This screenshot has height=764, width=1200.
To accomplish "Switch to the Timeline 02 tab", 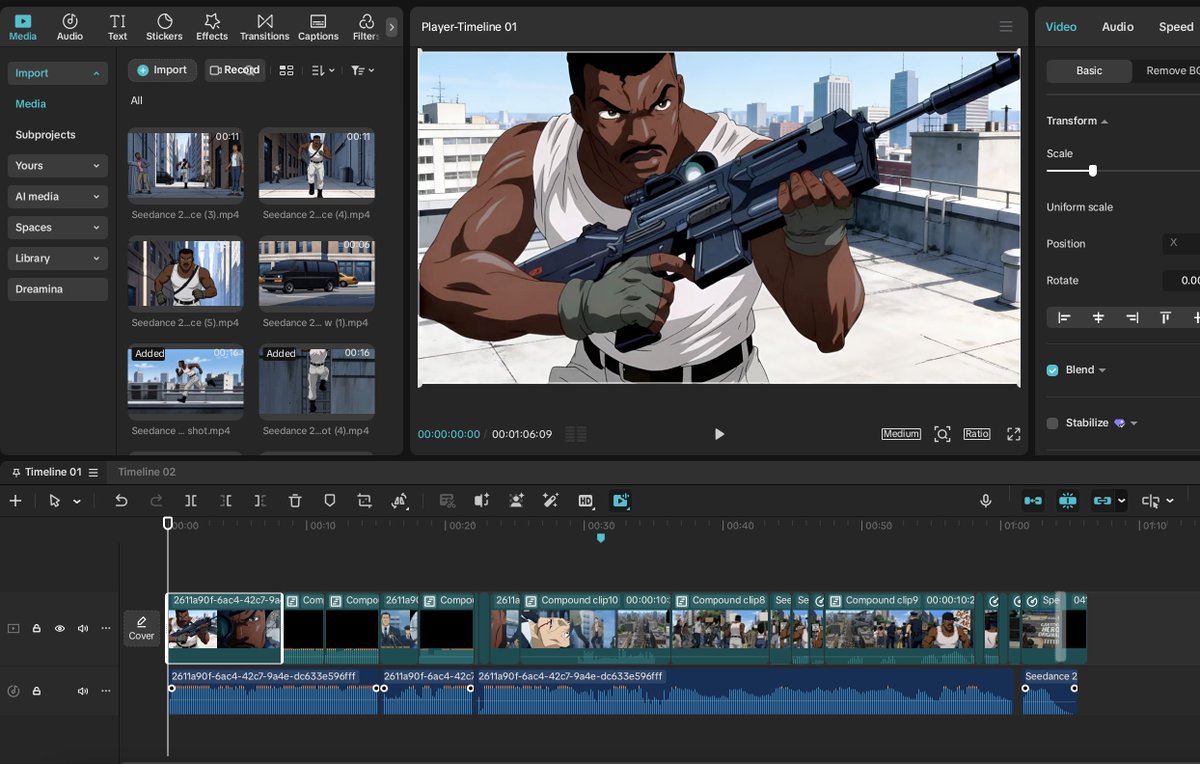I will pyautogui.click(x=146, y=472).
